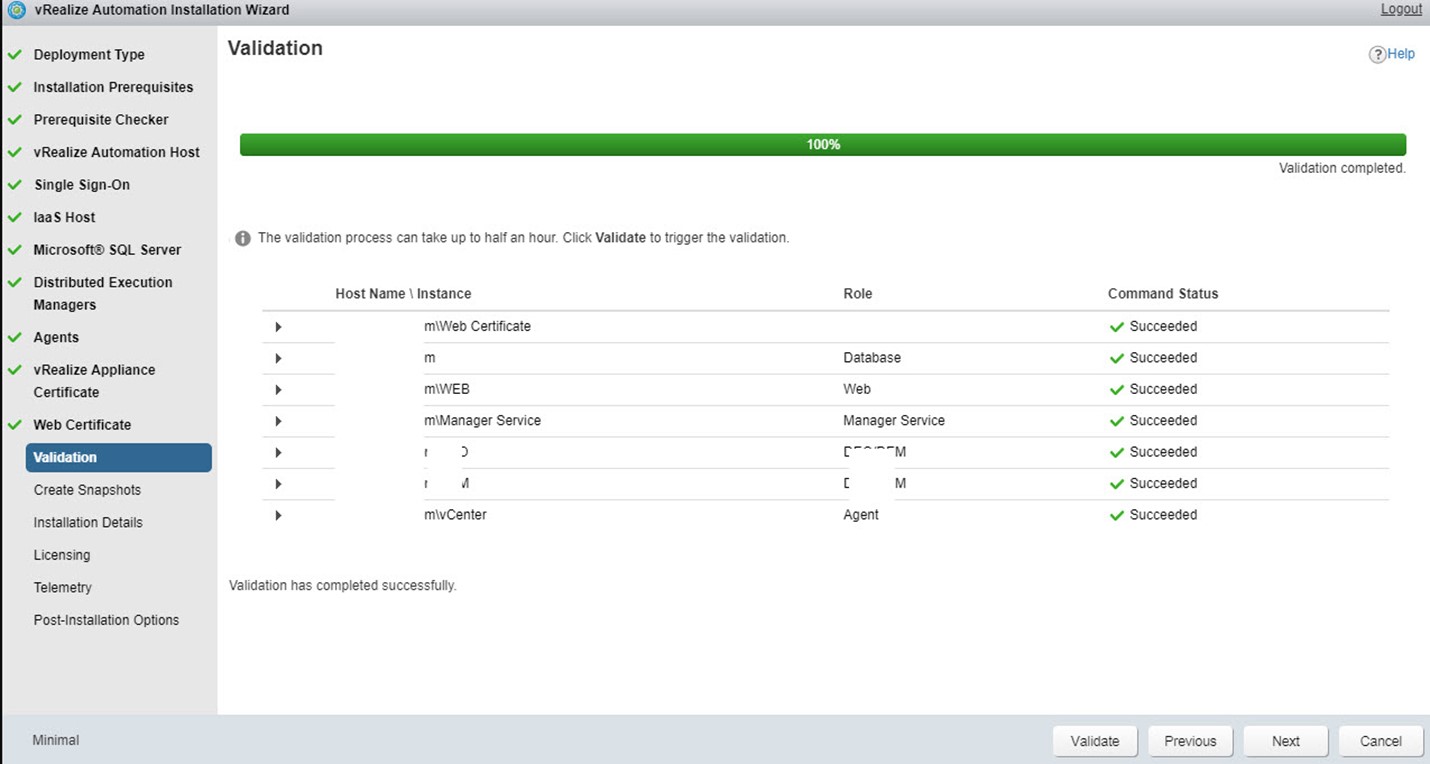The height and width of the screenshot is (764, 1430).
Task: Click the Role column header
Action: tap(858, 294)
